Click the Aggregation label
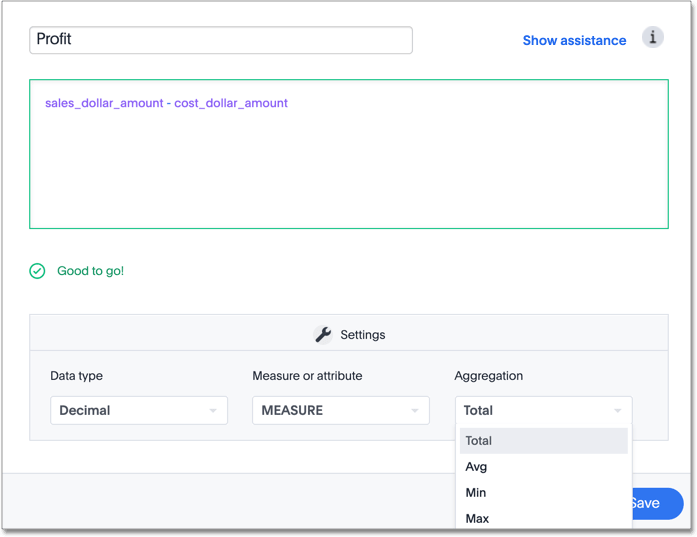The image size is (697, 537). [x=489, y=376]
